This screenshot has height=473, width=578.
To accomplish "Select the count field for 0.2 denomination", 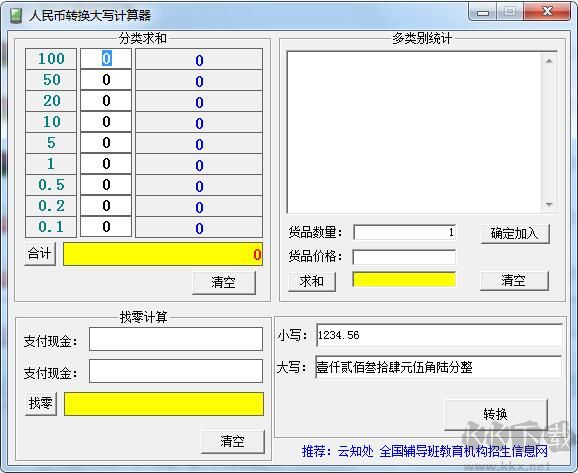I will pos(106,206).
